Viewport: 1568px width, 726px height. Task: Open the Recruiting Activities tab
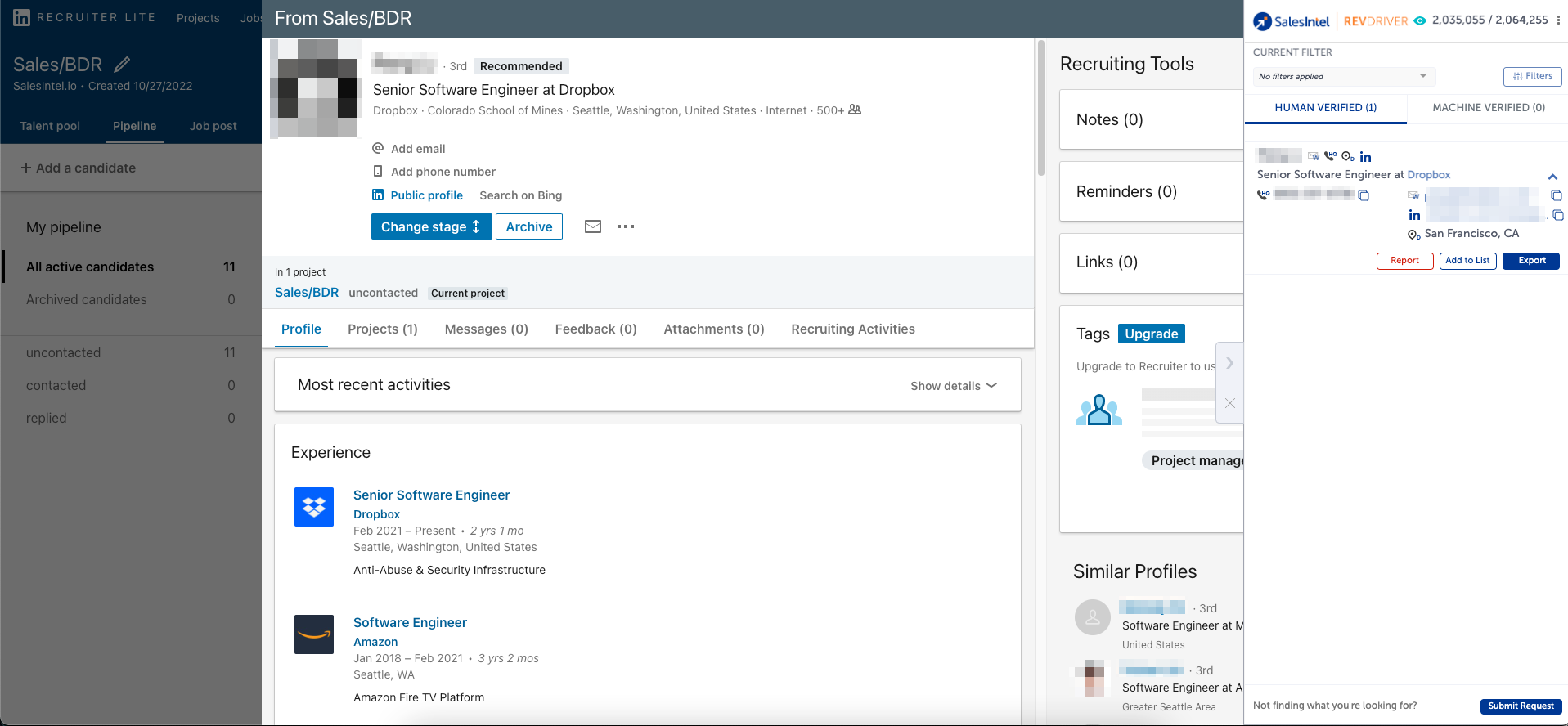(x=853, y=329)
